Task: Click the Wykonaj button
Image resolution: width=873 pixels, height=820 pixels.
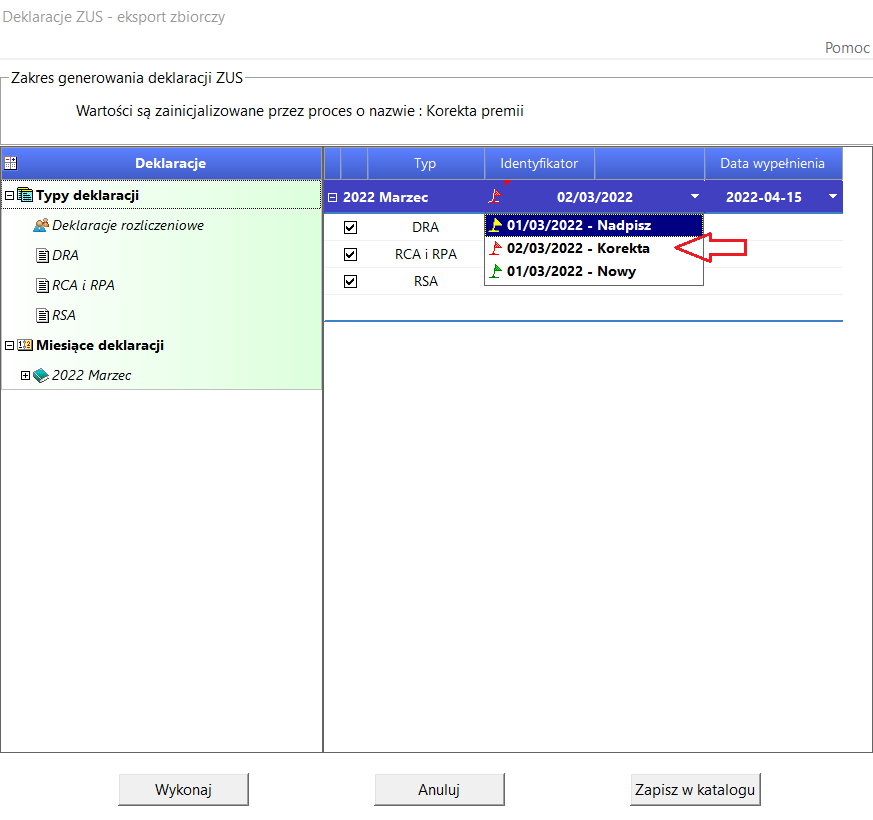Action: (x=183, y=789)
